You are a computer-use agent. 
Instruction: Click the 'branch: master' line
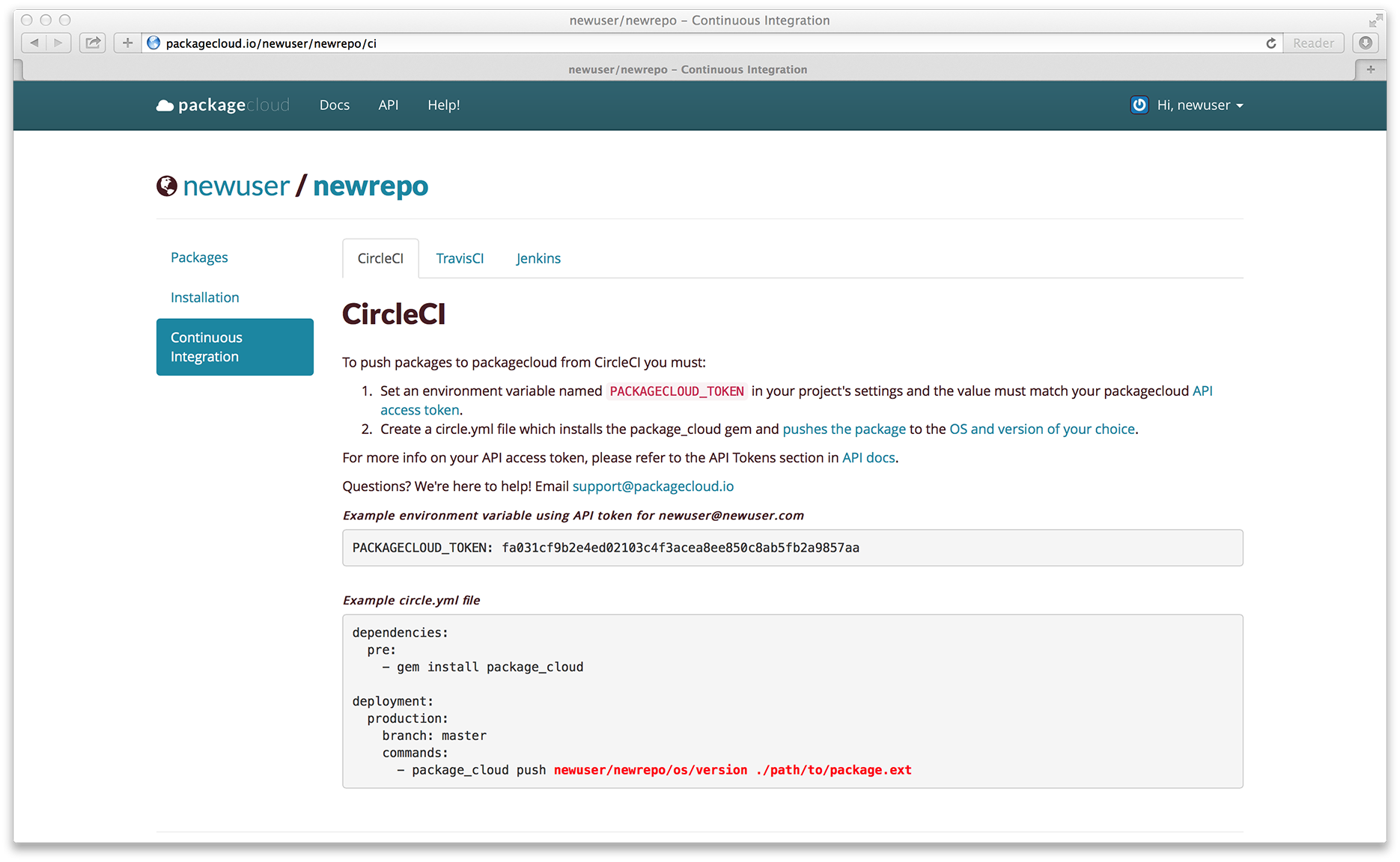tap(434, 736)
